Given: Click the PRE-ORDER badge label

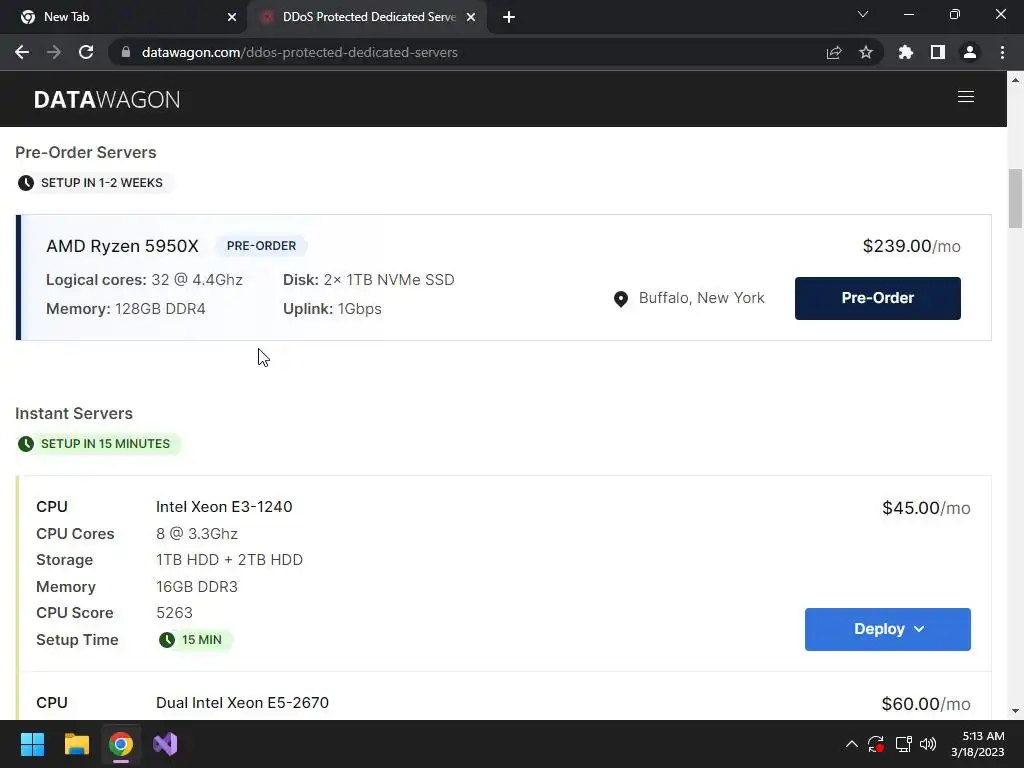Looking at the screenshot, I should (261, 246).
